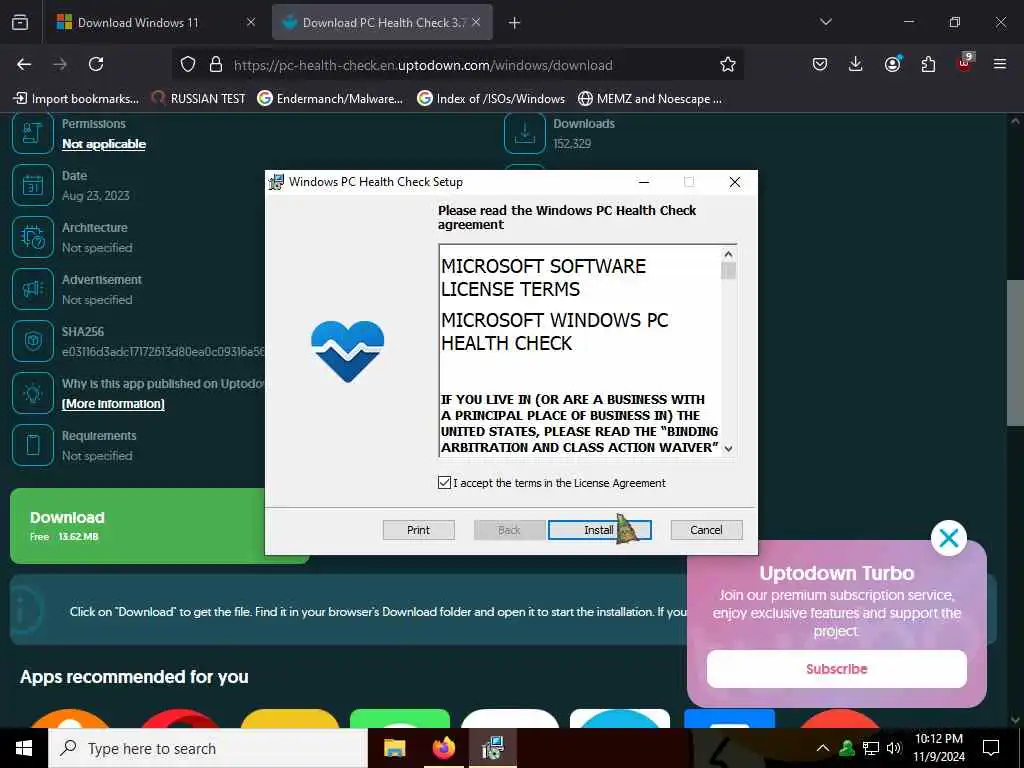
Task: Click the lightbulb icon beside Why published
Action: tap(33, 393)
